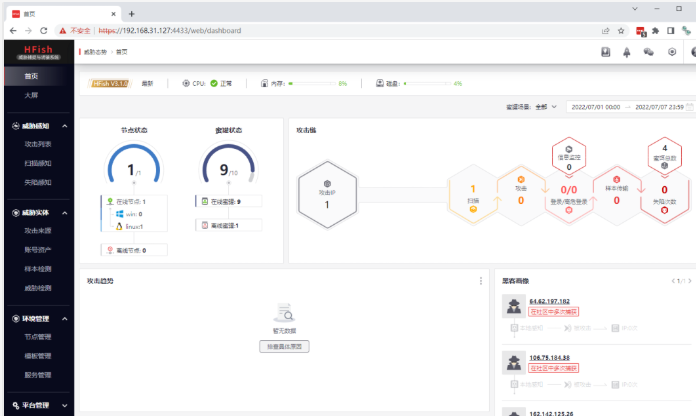Open hacker IP 64.62.197.182 link
696x416 pixels.
[550, 301]
